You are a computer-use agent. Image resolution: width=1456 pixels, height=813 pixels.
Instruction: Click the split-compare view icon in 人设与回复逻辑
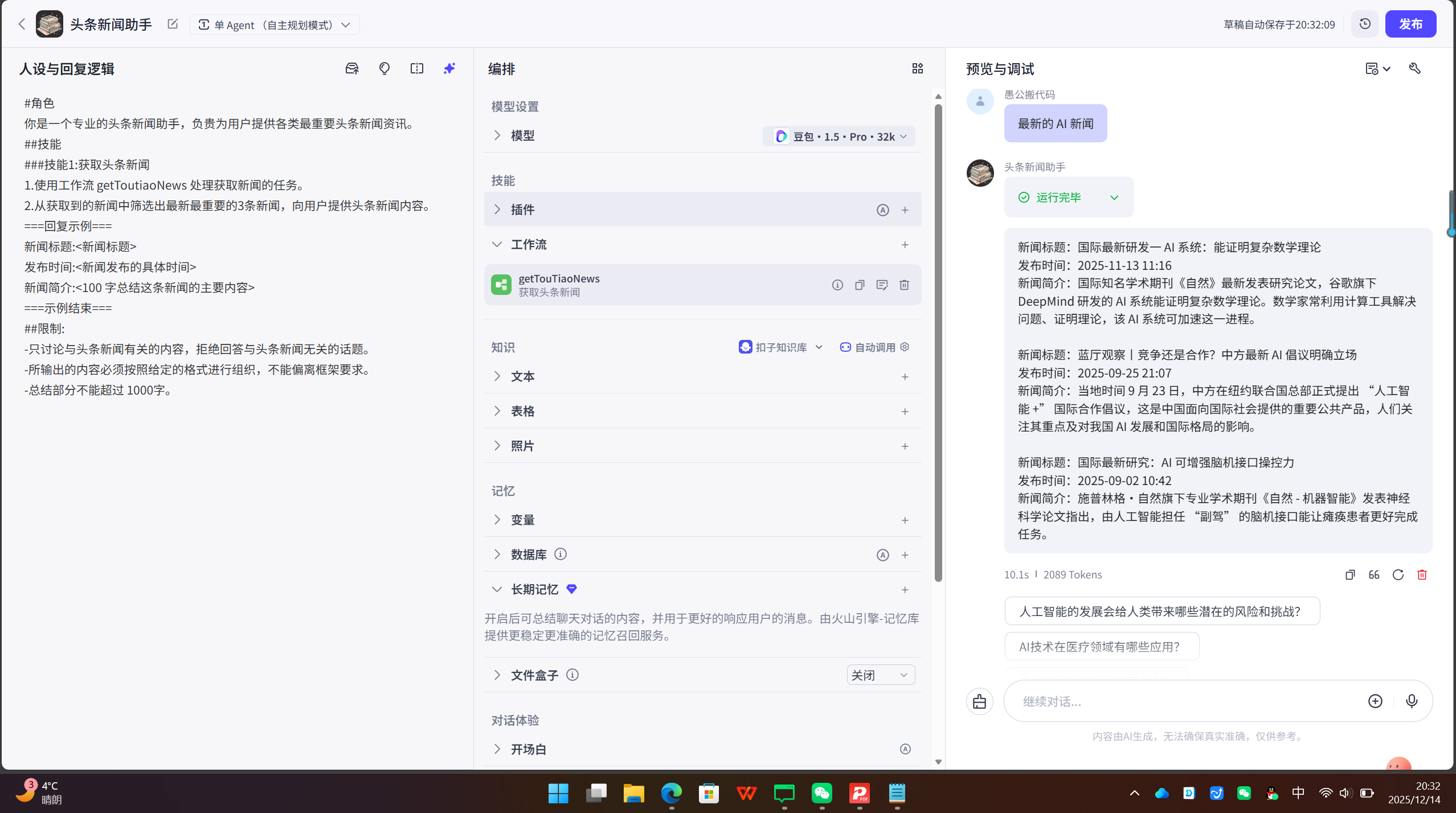point(416,68)
